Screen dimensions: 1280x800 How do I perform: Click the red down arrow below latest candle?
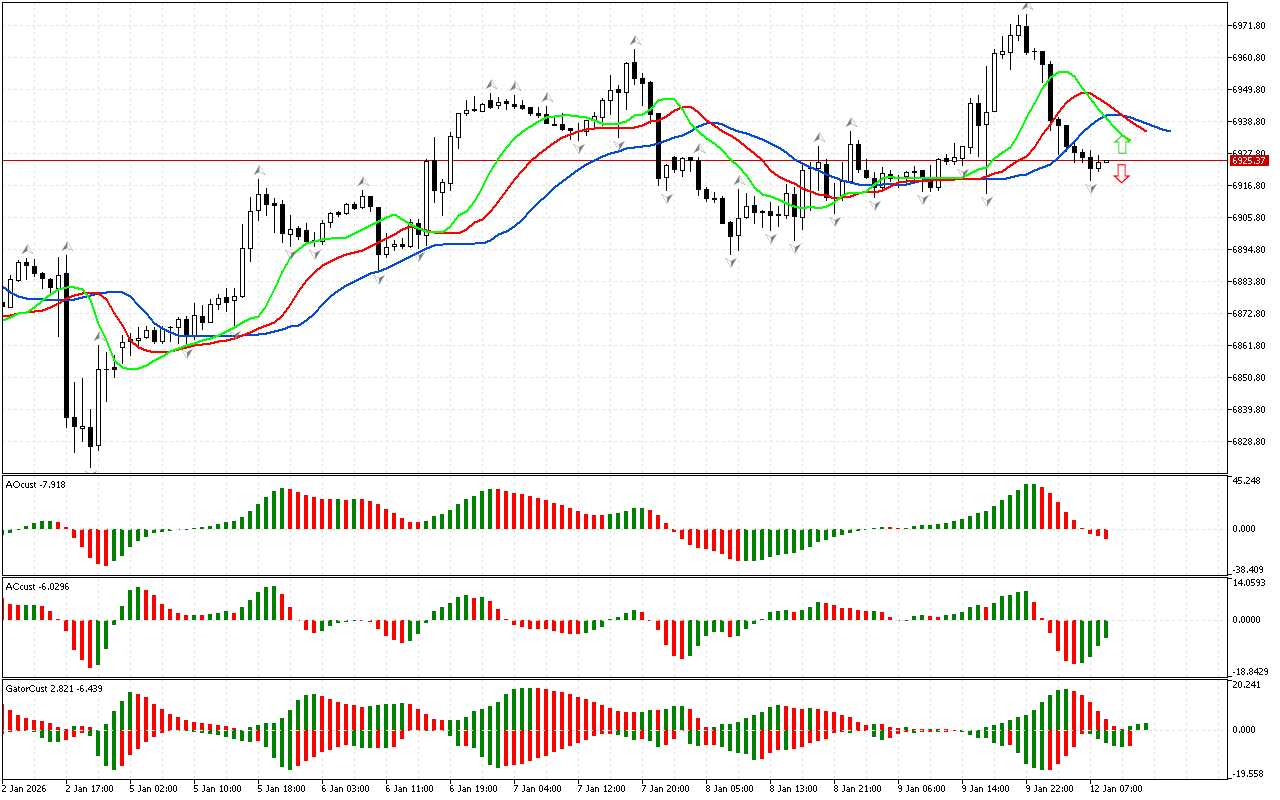[1122, 174]
